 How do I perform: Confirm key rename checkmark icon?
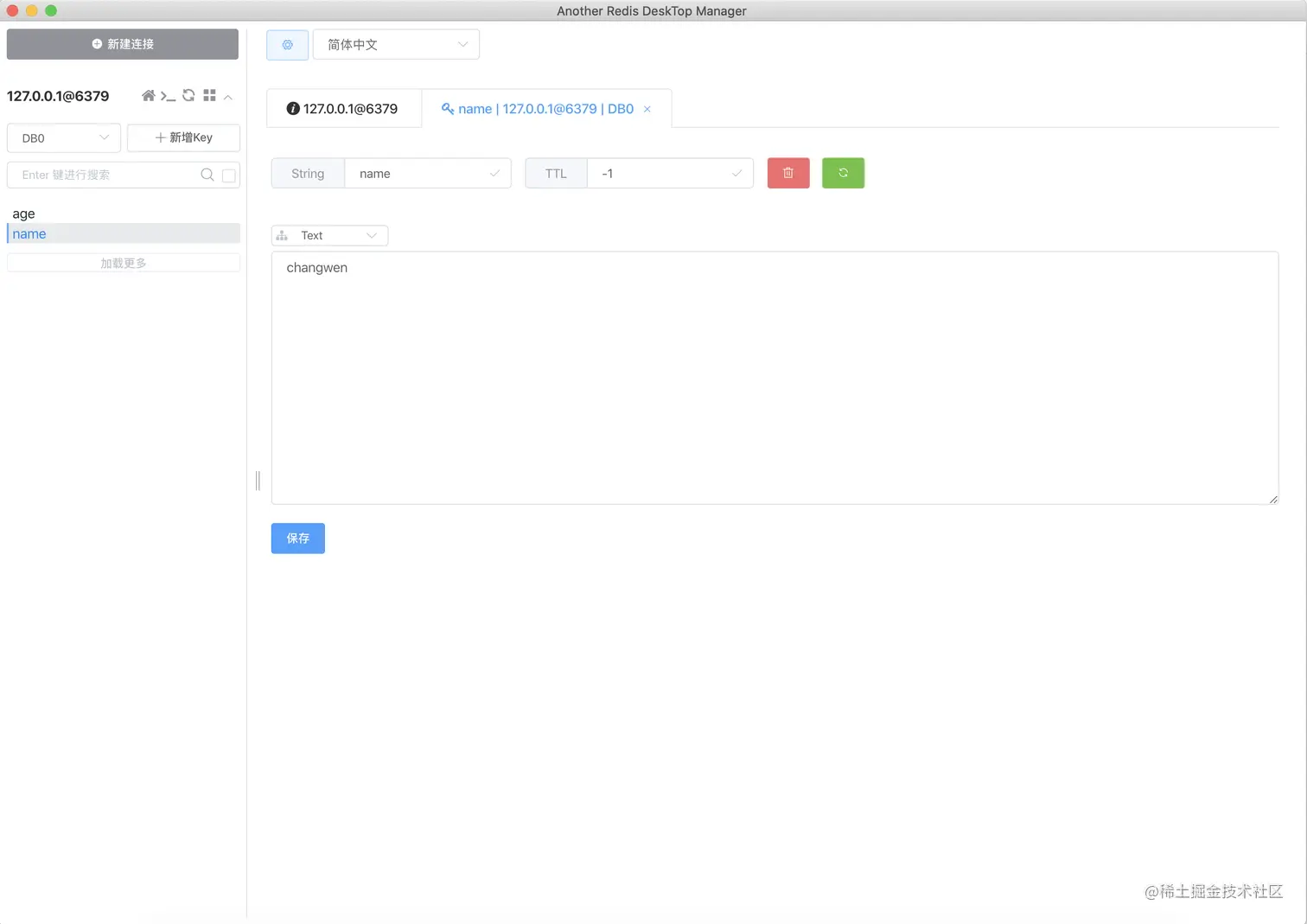pyautogui.click(x=494, y=174)
